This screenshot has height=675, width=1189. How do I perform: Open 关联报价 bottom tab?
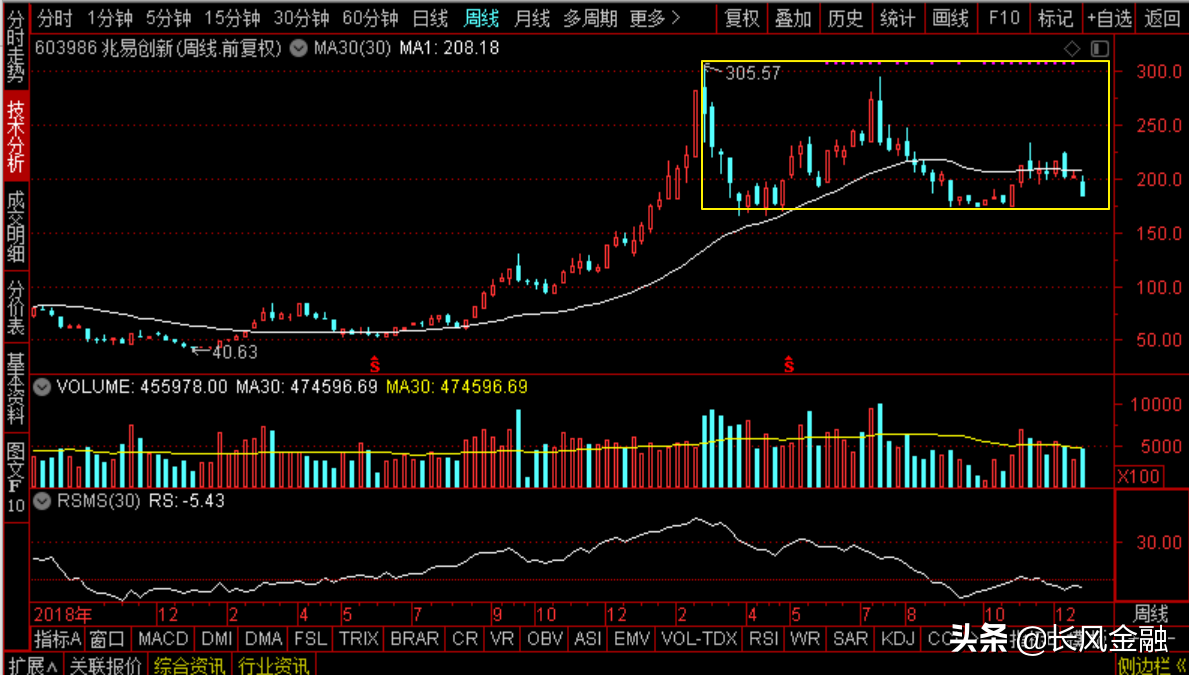[x=105, y=666]
